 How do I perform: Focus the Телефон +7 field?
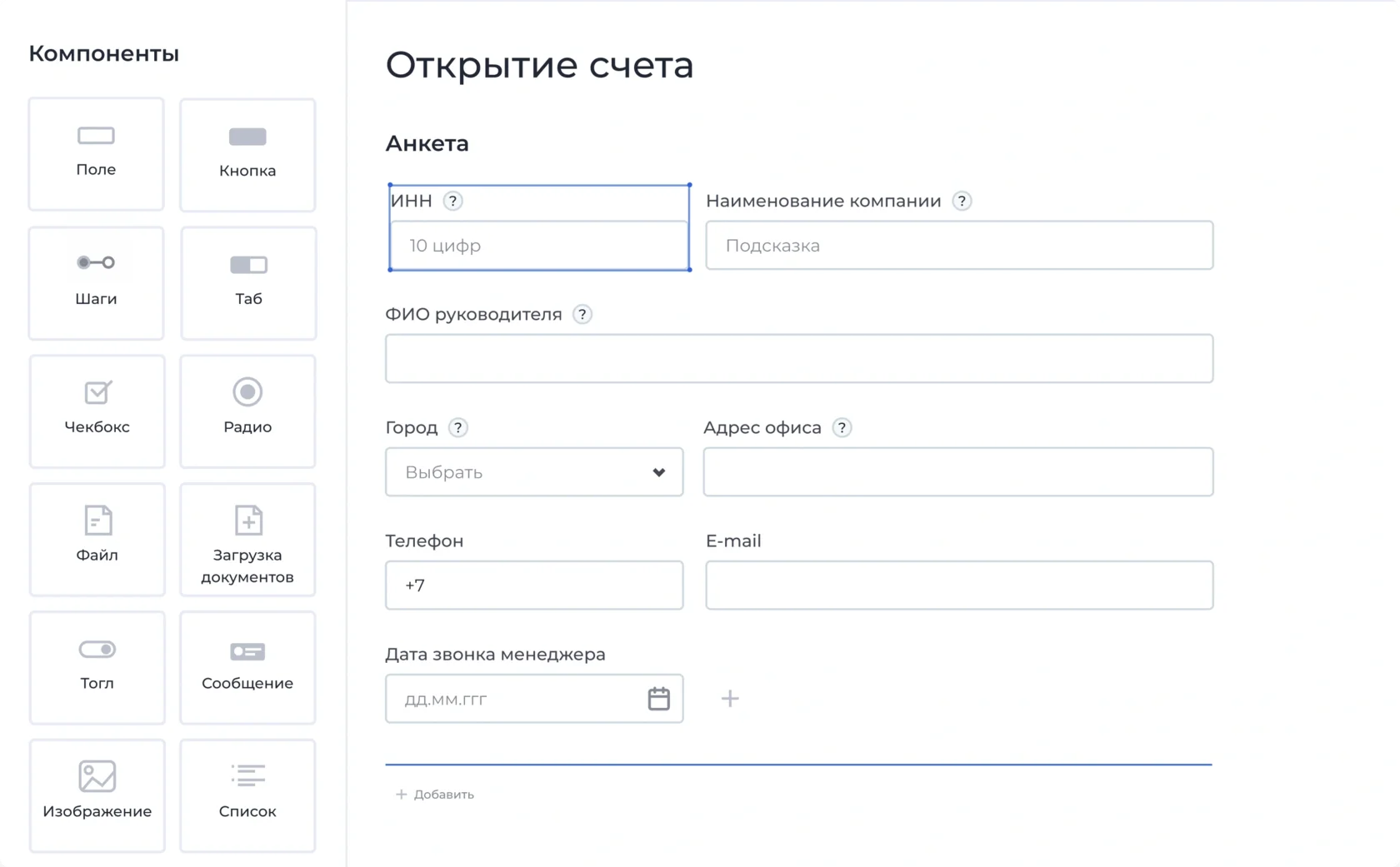click(534, 585)
